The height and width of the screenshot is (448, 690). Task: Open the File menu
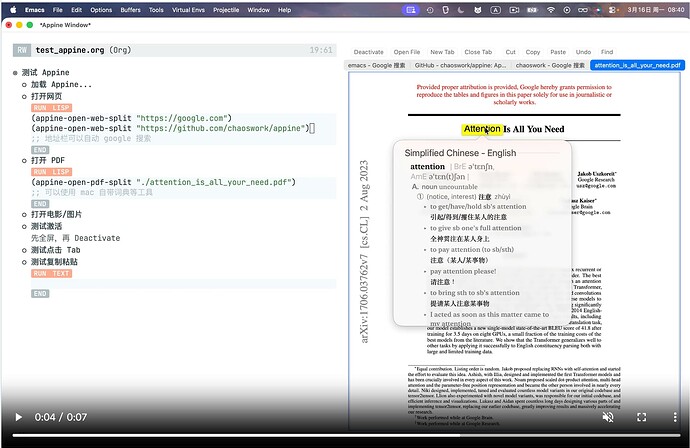pyautogui.click(x=58, y=10)
